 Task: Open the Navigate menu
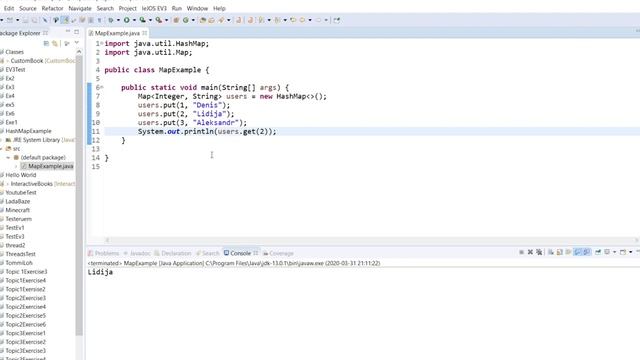(80, 8)
